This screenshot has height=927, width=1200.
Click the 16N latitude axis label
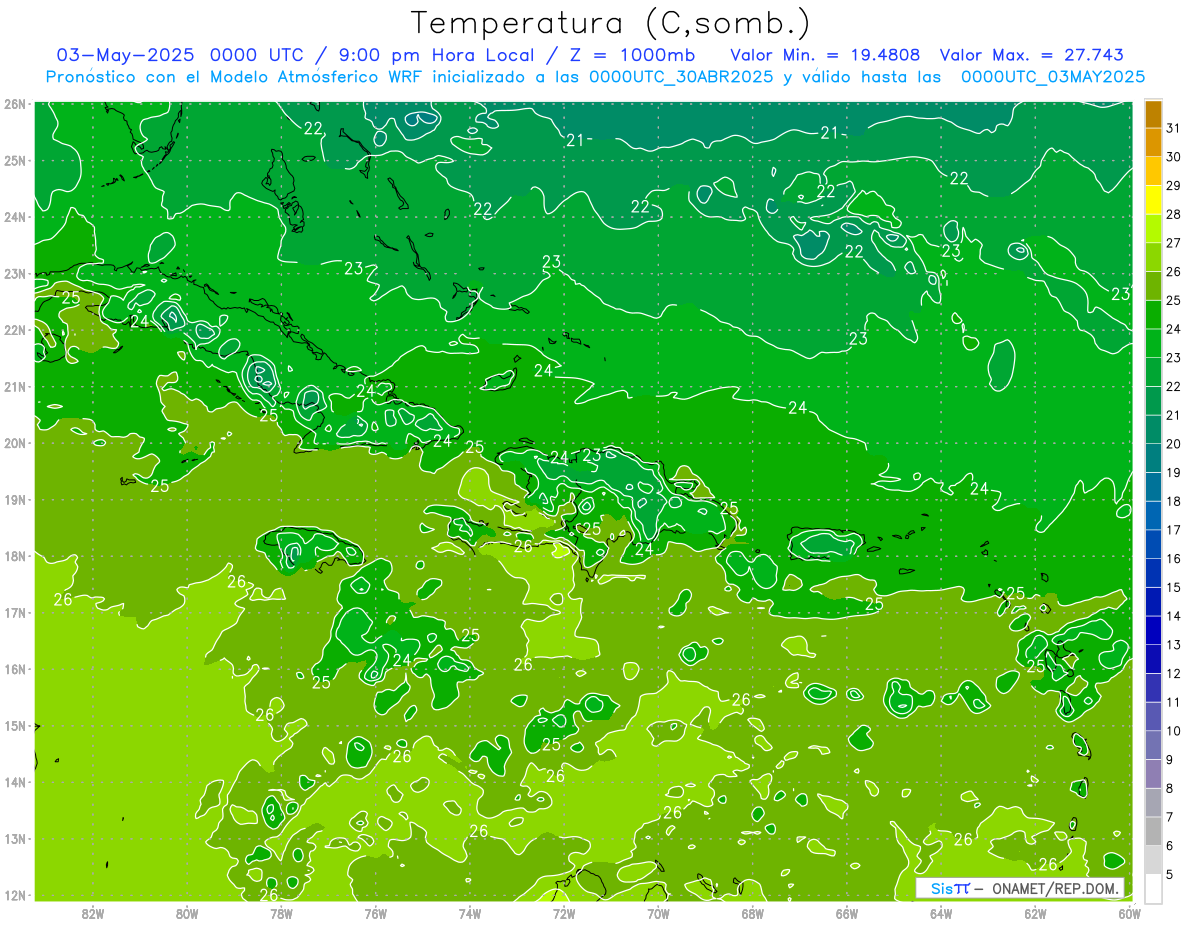pos(15,669)
